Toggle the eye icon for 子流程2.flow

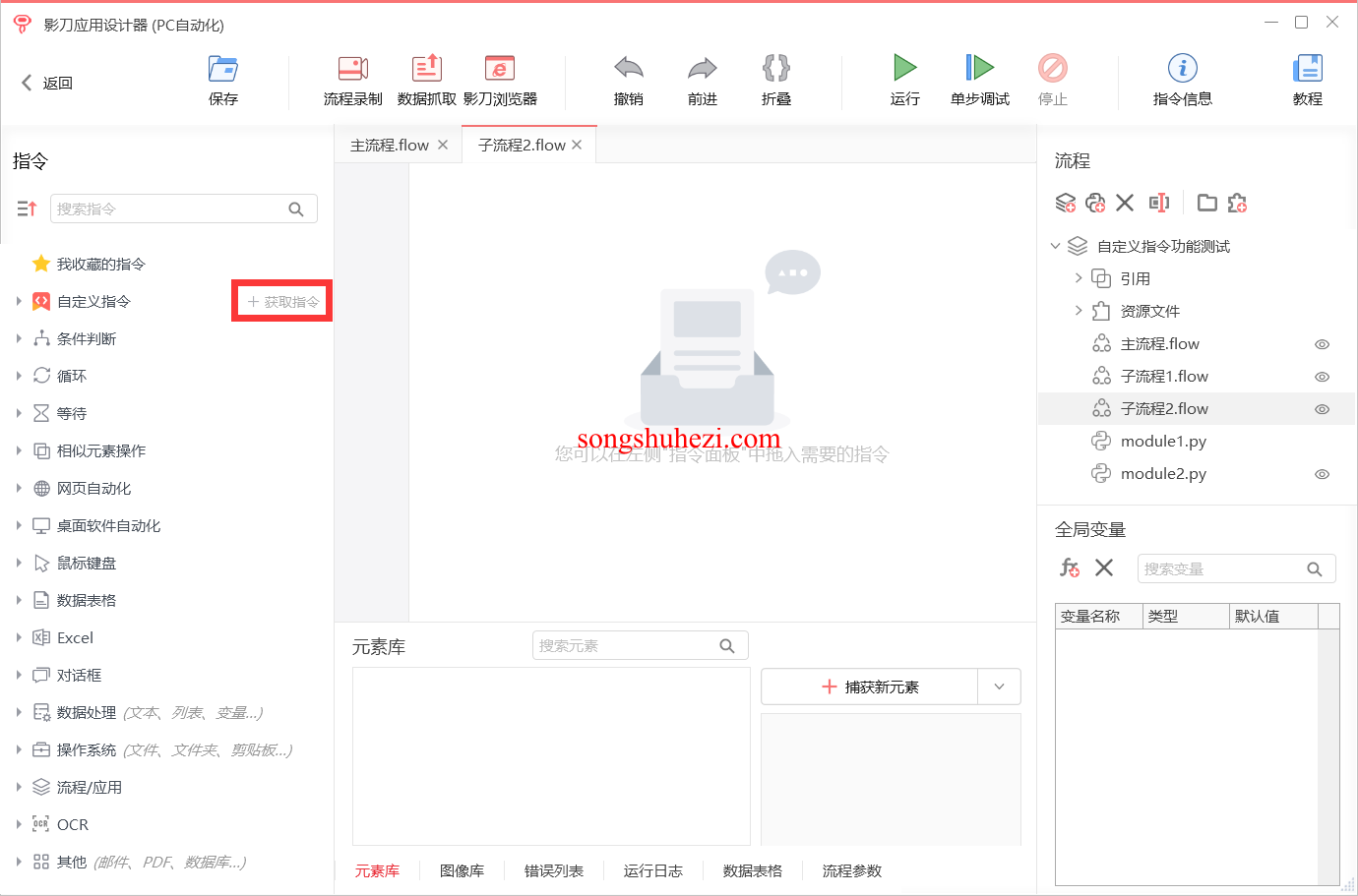point(1323,409)
